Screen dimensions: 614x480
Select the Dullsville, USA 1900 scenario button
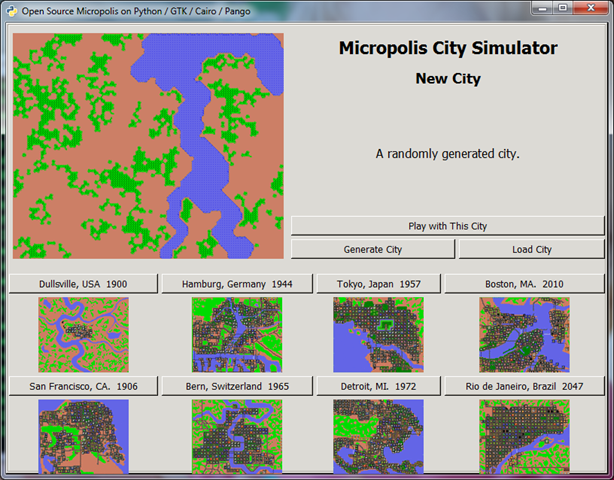pyautogui.click(x=83, y=284)
